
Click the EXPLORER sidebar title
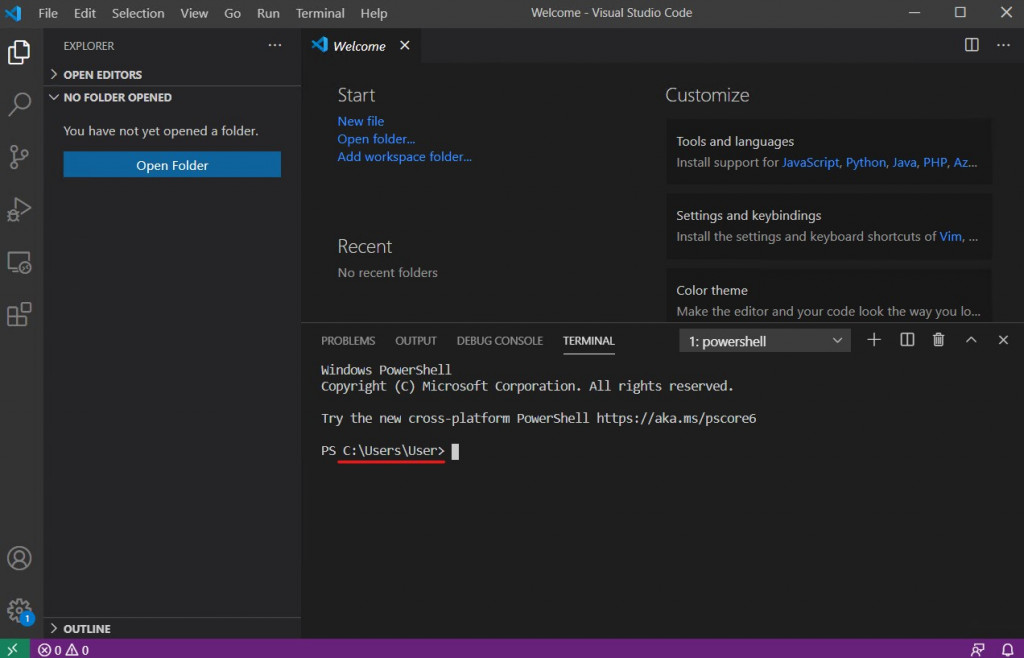89,46
